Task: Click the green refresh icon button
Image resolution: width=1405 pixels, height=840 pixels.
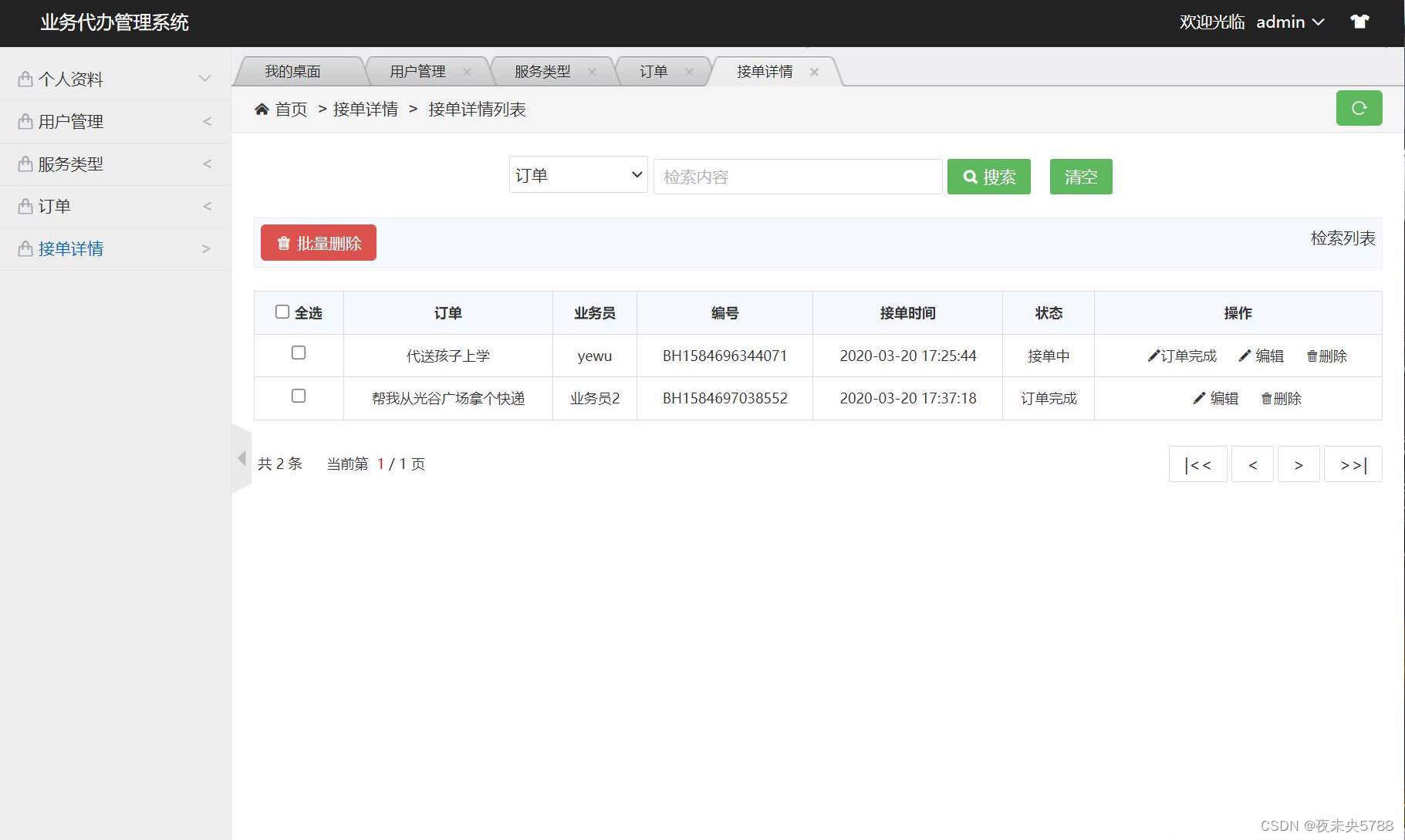Action: click(x=1359, y=108)
